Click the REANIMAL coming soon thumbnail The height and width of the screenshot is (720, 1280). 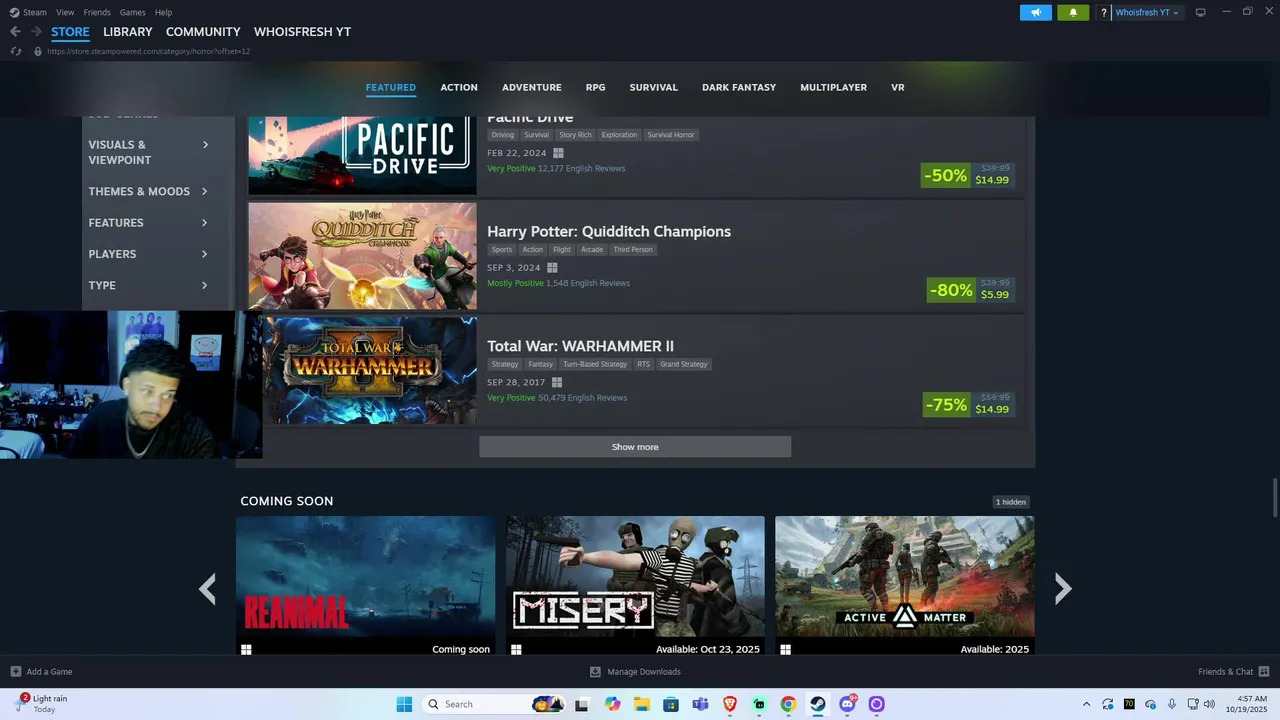(x=365, y=585)
